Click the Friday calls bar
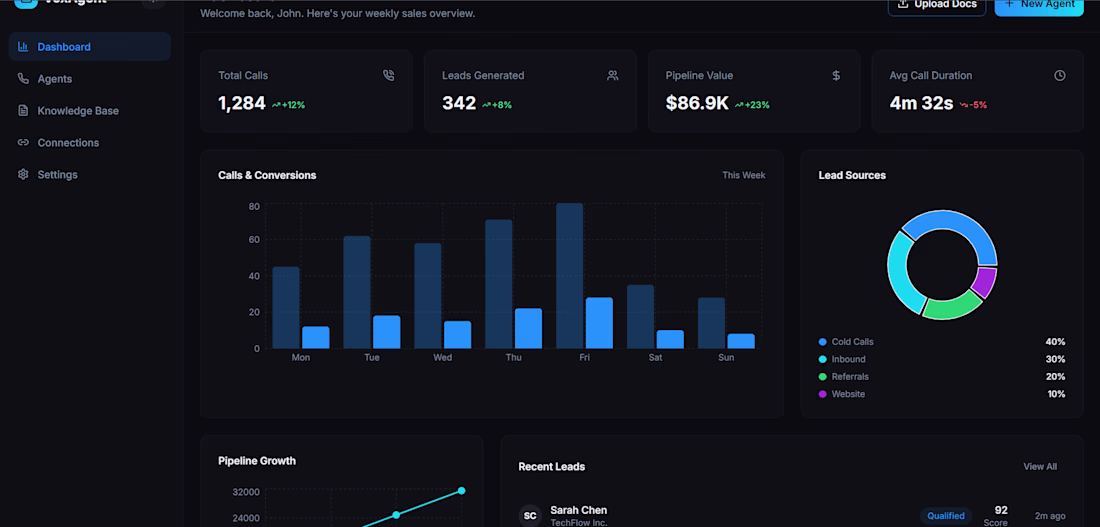This screenshot has height=527, width=1100. 570,276
